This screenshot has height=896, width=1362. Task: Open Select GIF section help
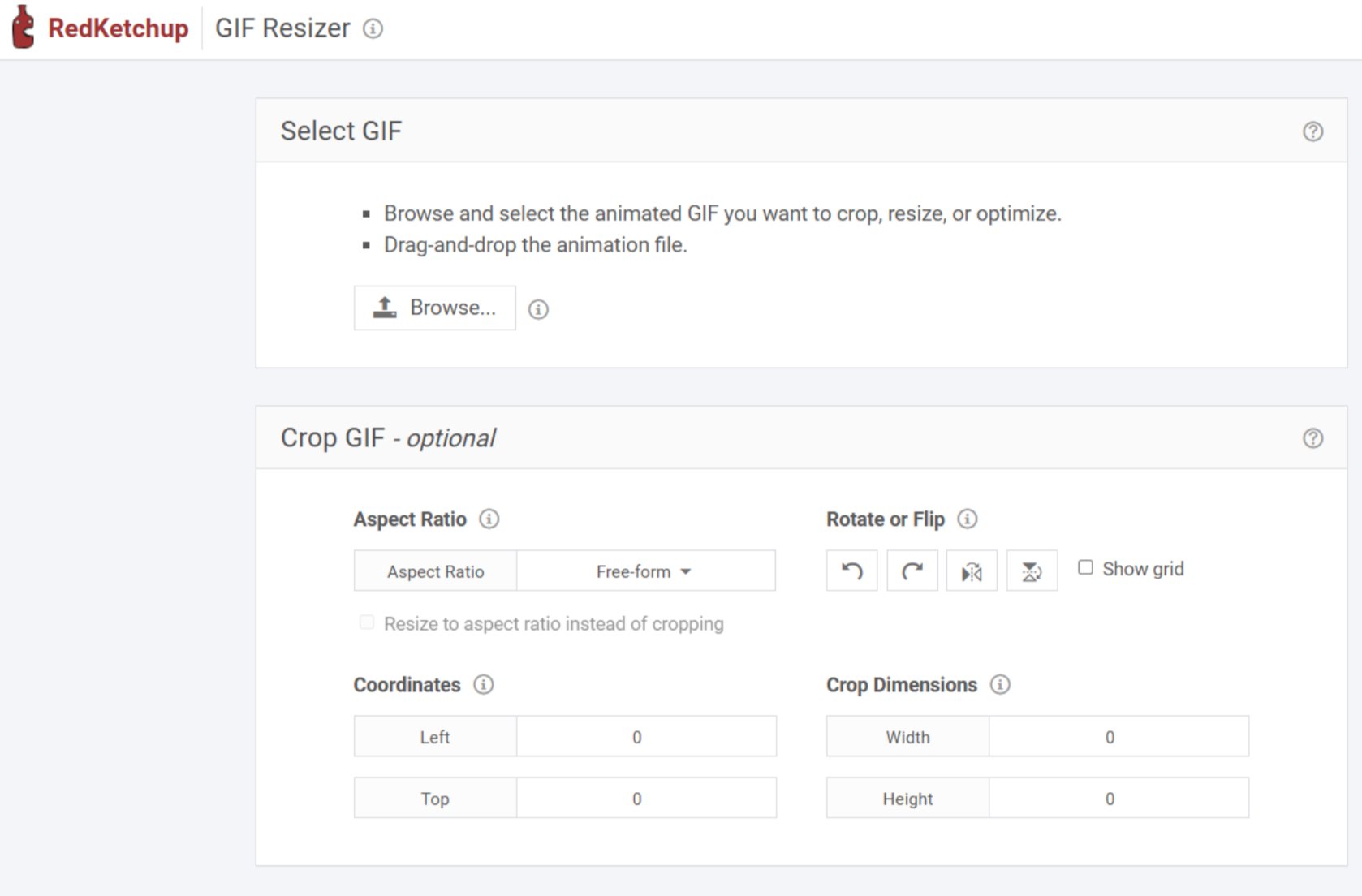[x=1312, y=131]
